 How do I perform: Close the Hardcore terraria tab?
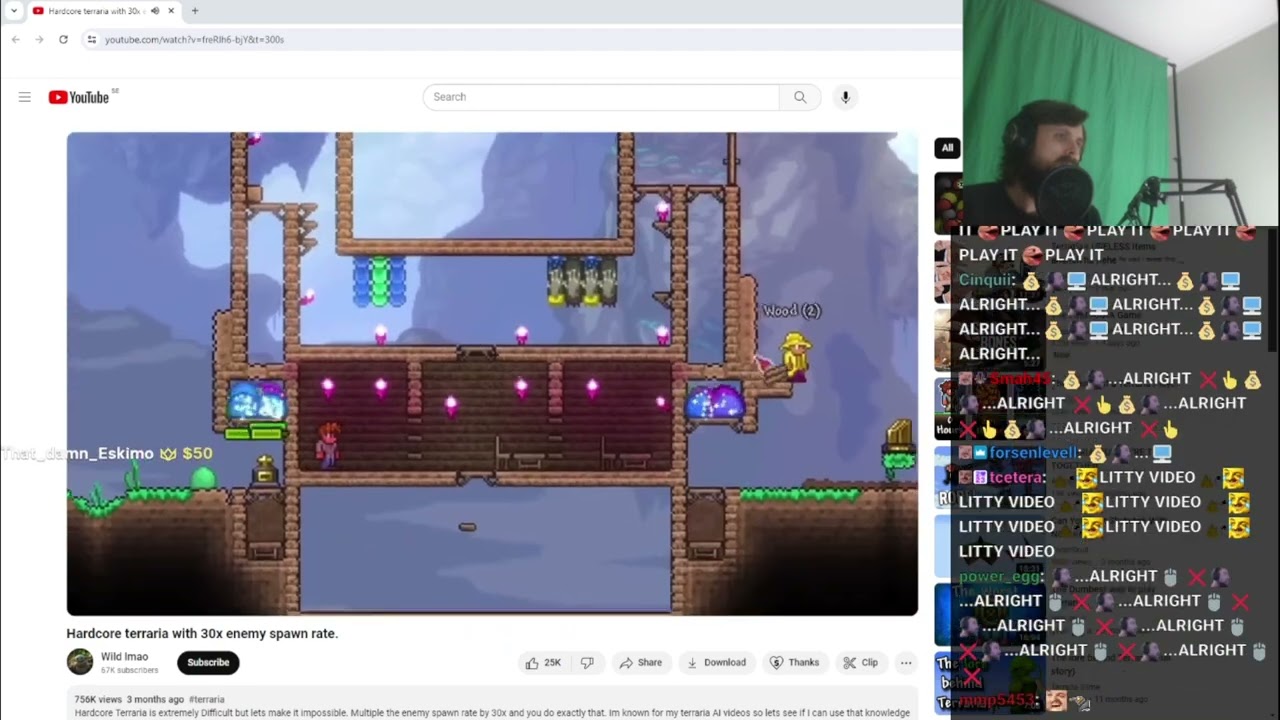[x=171, y=11]
